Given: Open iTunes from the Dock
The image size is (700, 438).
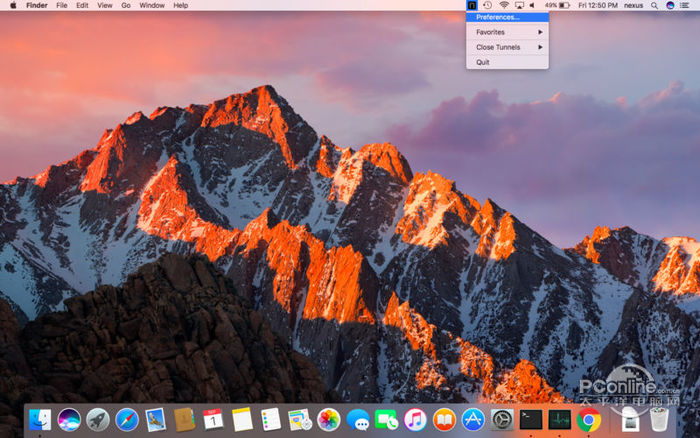Looking at the screenshot, I should pyautogui.click(x=416, y=420).
